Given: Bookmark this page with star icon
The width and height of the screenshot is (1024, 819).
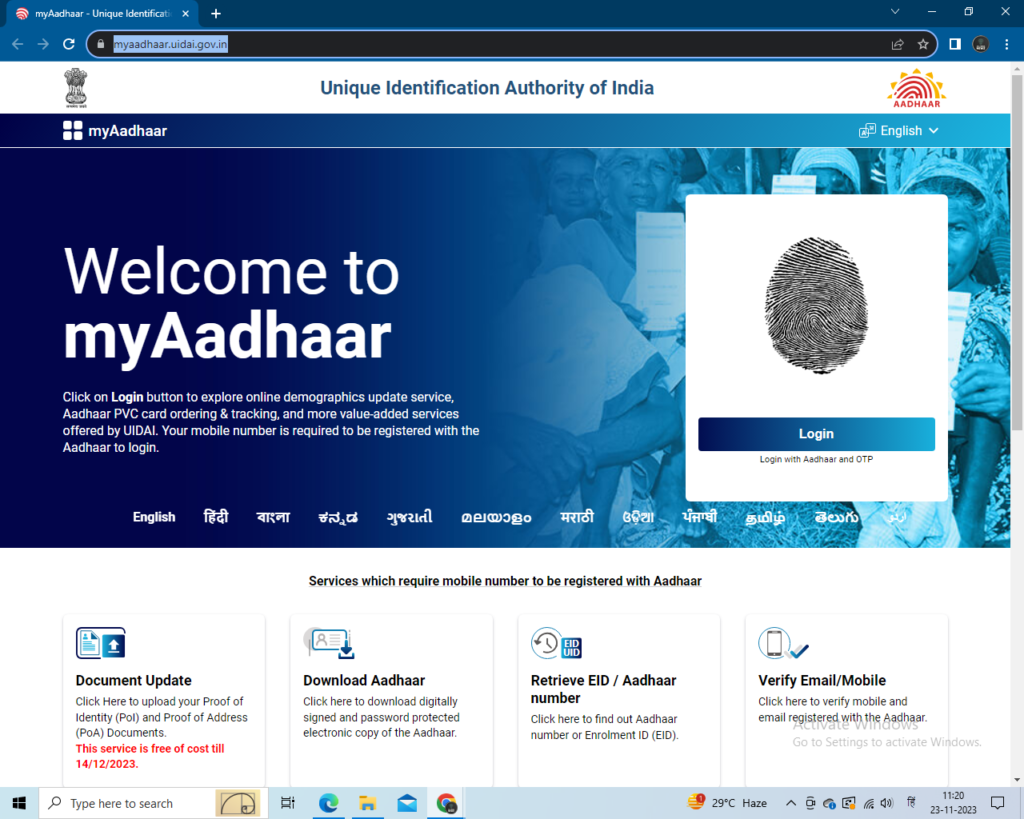Looking at the screenshot, I should coord(923,44).
